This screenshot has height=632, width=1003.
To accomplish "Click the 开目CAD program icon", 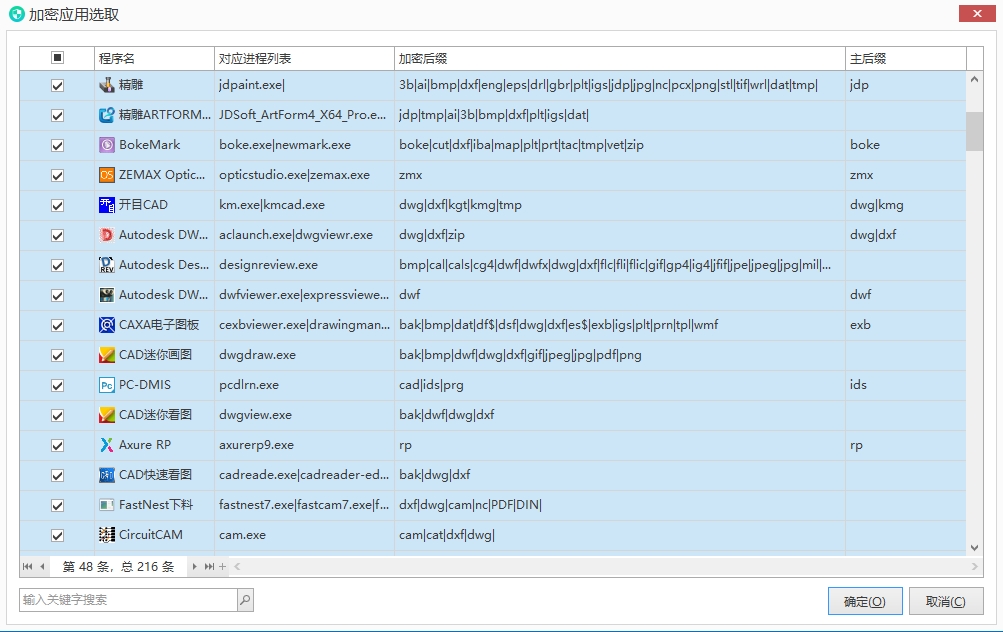I will coord(107,205).
